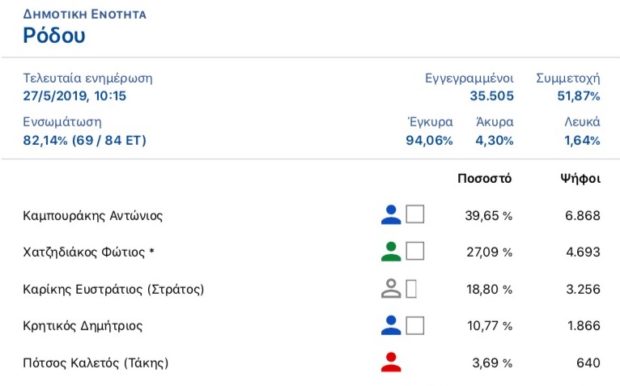Click blue person icon beside Κρητικός Δημήτριος
The image size is (620, 386).
click(391, 325)
